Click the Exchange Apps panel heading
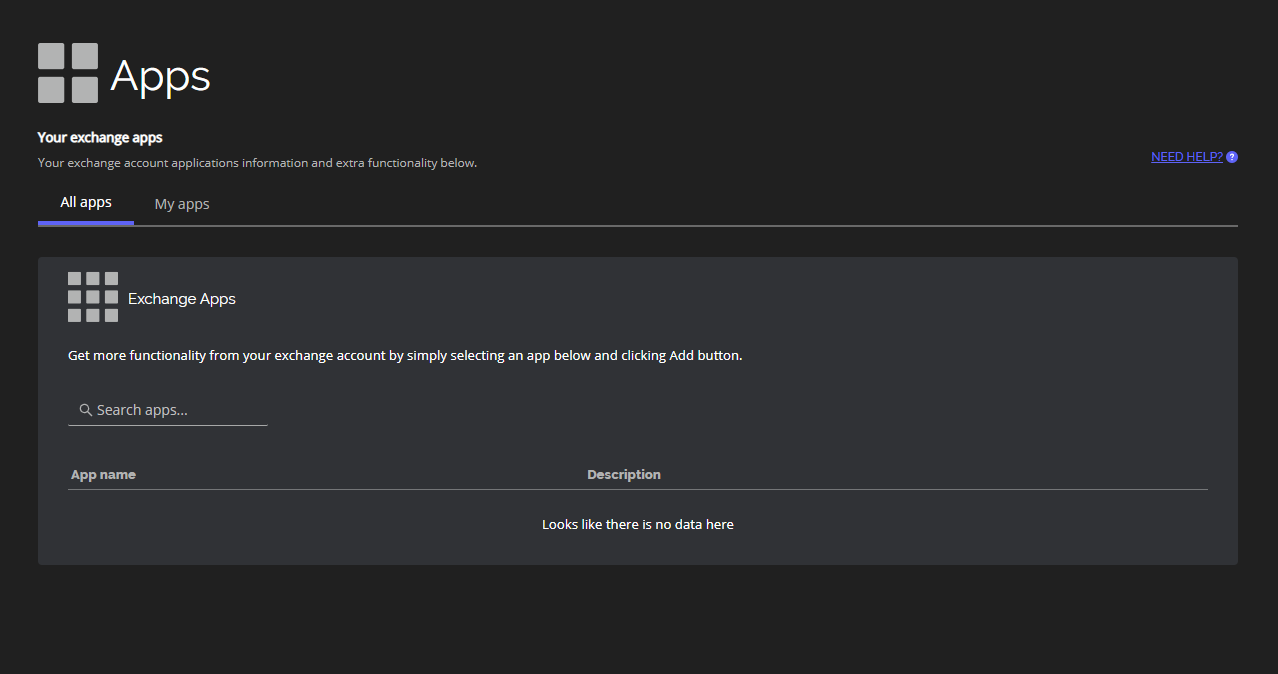This screenshot has width=1278, height=674. (x=182, y=299)
